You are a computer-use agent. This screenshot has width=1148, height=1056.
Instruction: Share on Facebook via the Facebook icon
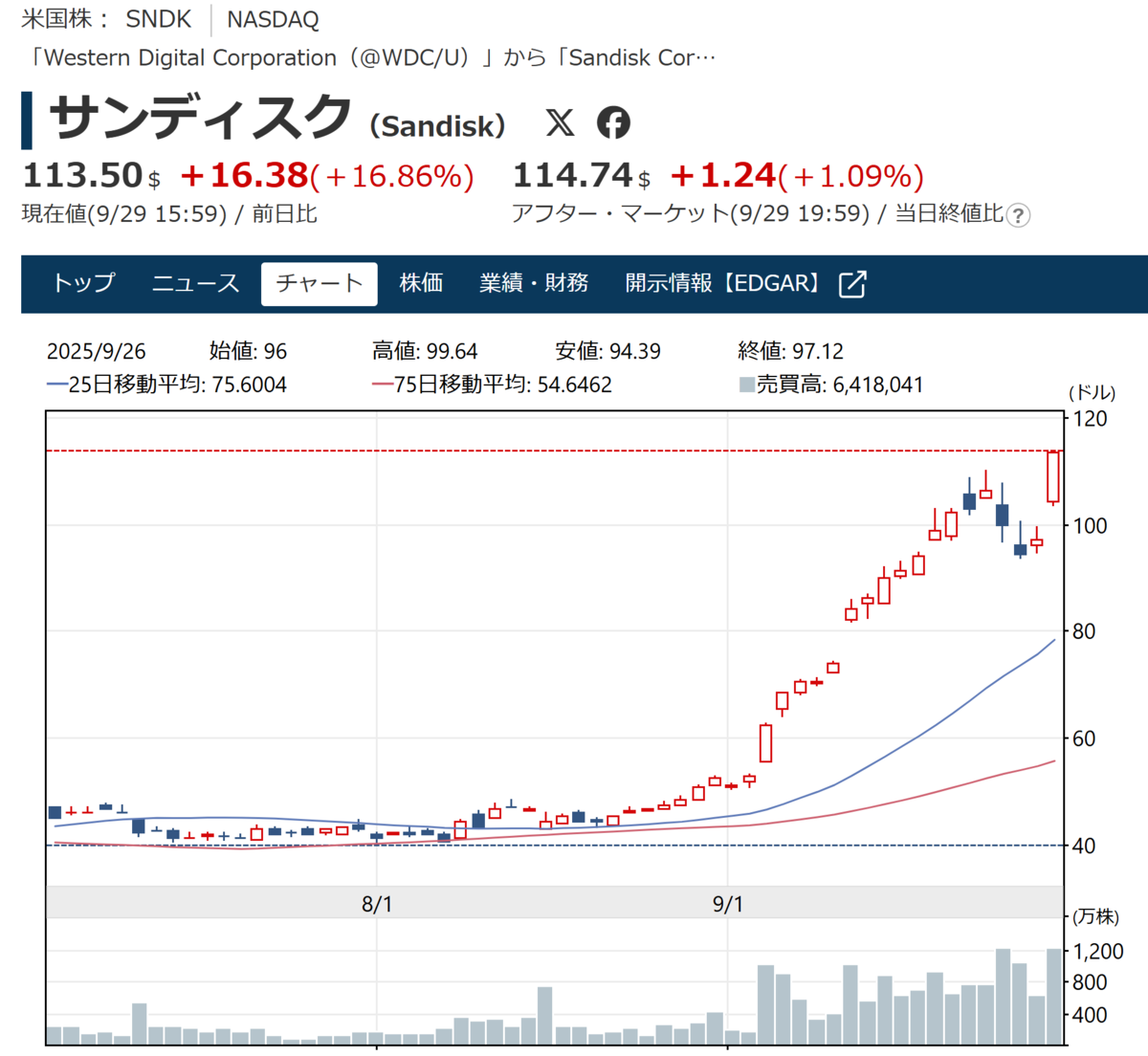pos(614,122)
